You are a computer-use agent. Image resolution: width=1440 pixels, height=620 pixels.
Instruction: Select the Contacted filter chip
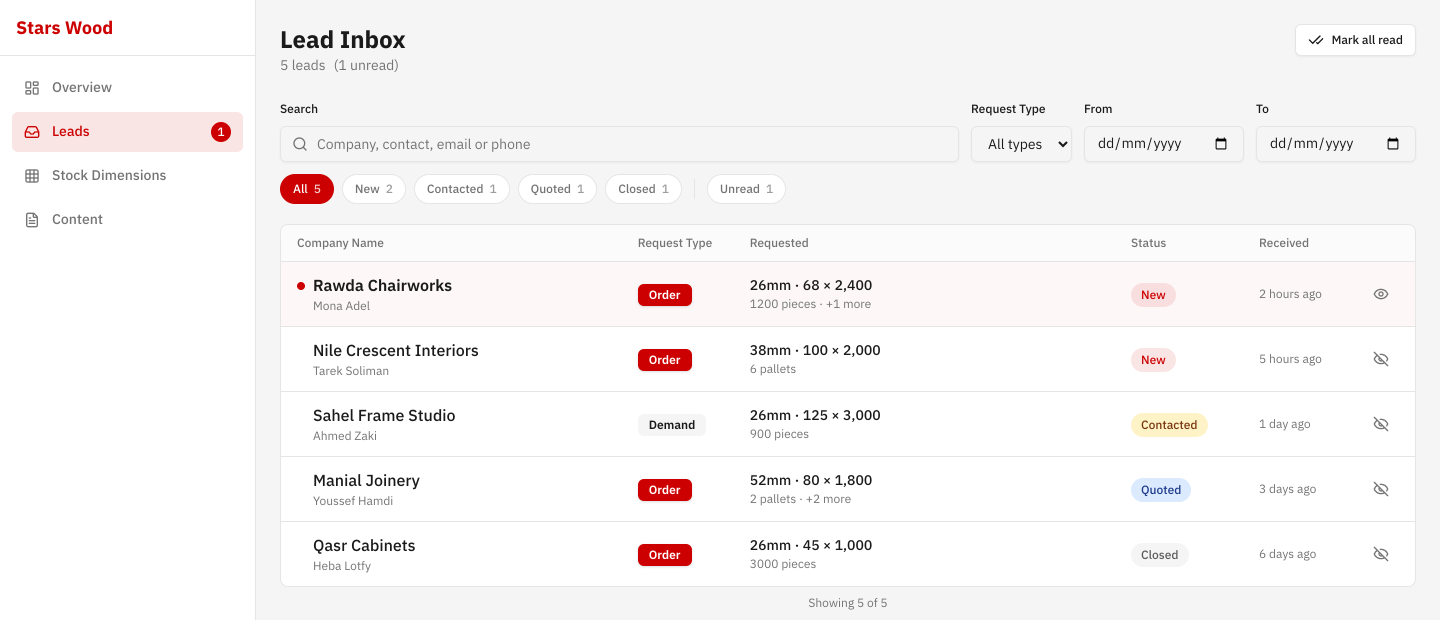click(462, 189)
